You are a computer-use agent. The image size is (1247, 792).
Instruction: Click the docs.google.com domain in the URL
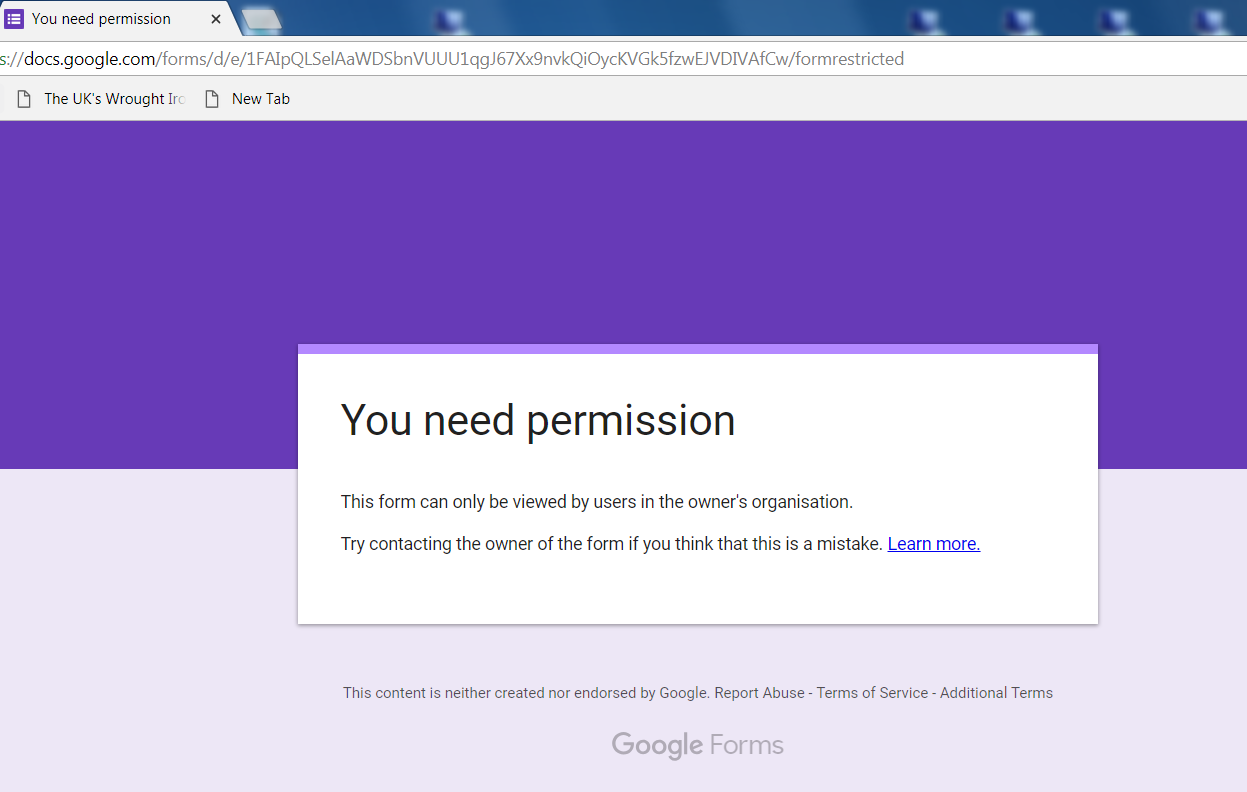[x=90, y=59]
